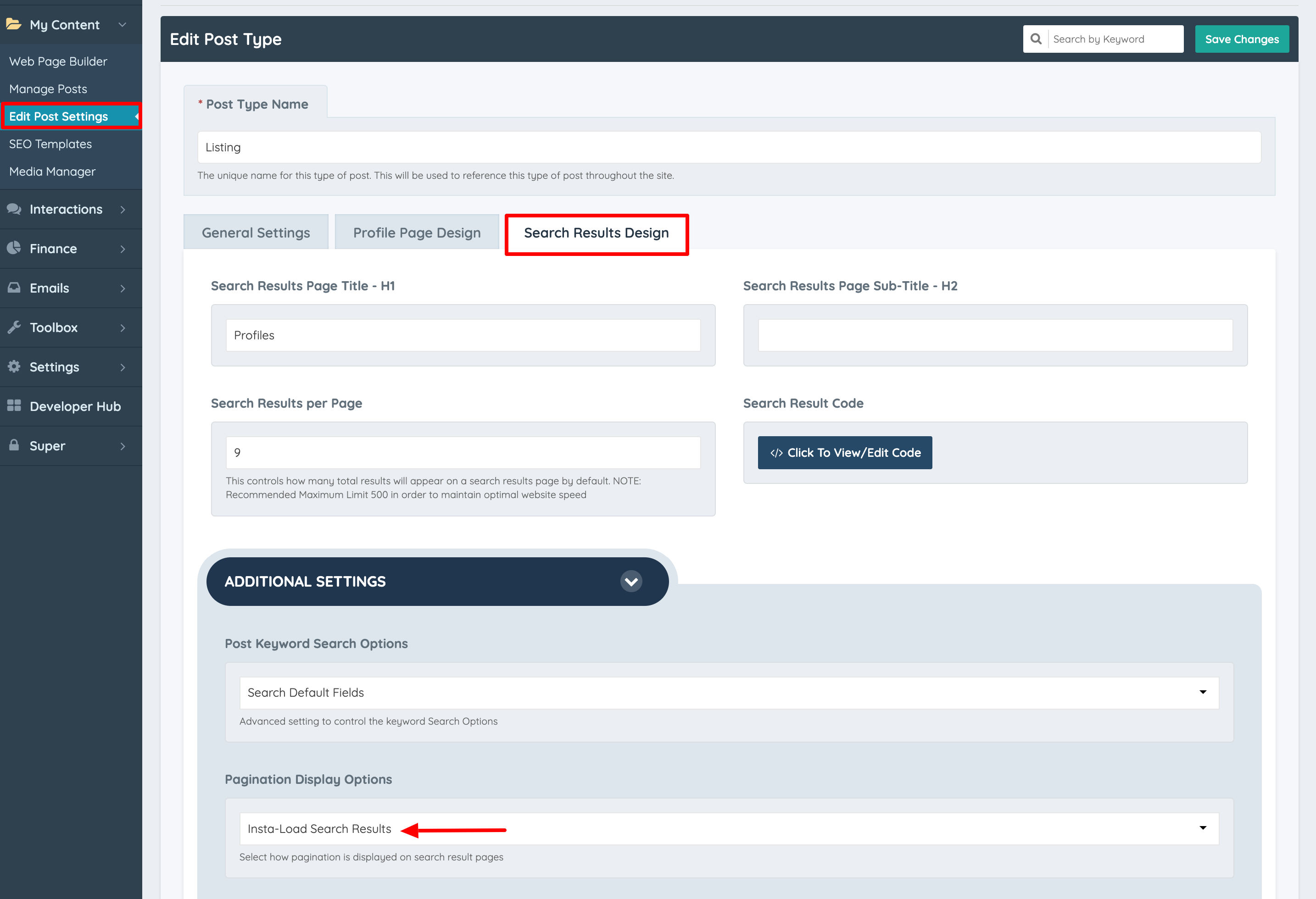This screenshot has width=1316, height=899.
Task: Click the My Content folder icon
Action: point(14,24)
